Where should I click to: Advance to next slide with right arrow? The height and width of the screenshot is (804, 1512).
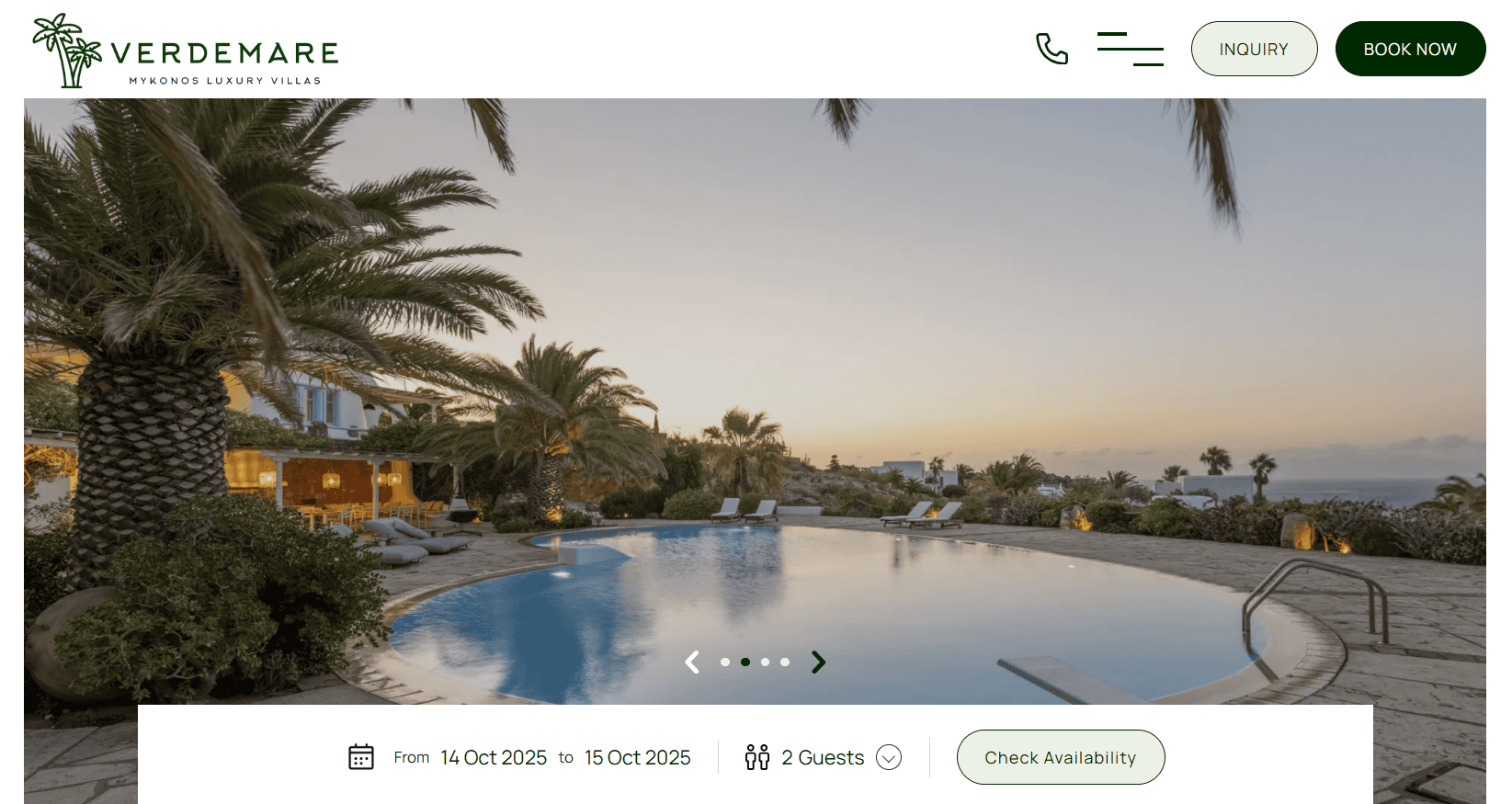818,662
